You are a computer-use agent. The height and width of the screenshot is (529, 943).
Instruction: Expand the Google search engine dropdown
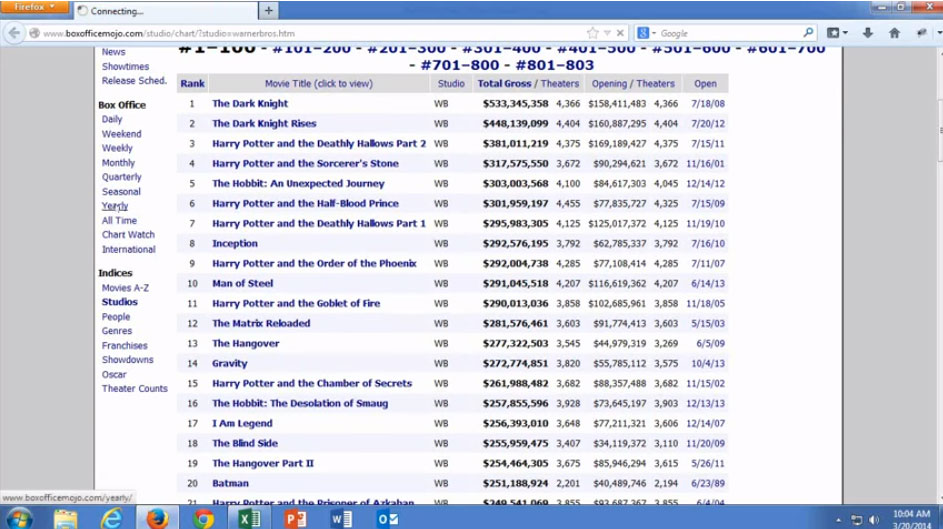pyautogui.click(x=647, y=33)
